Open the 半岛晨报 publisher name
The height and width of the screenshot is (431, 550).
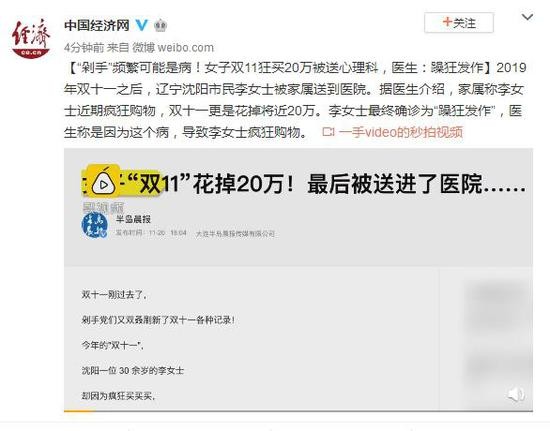[133, 219]
